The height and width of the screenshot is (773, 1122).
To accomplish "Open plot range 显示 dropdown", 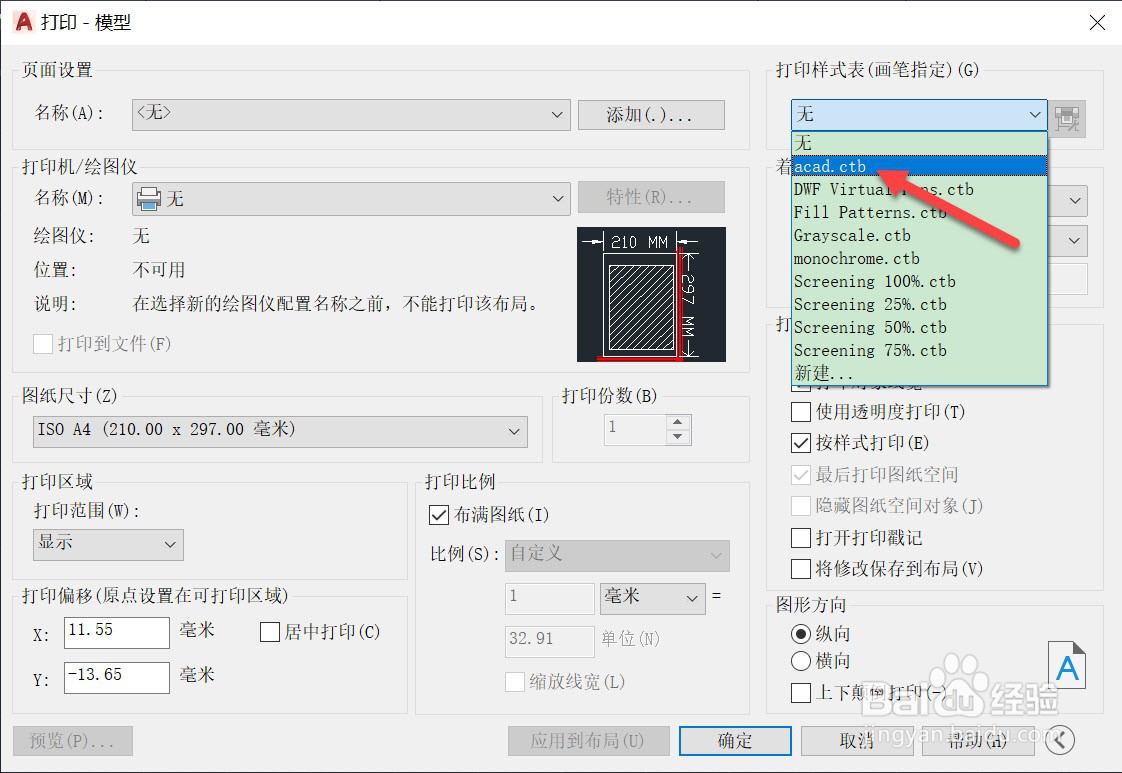I will (108, 545).
